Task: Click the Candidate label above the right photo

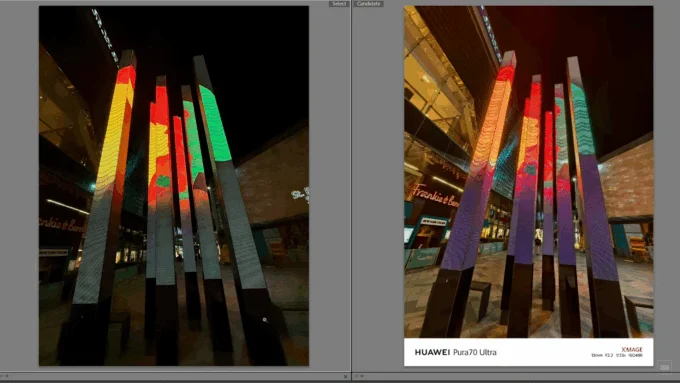Action: (x=368, y=3)
